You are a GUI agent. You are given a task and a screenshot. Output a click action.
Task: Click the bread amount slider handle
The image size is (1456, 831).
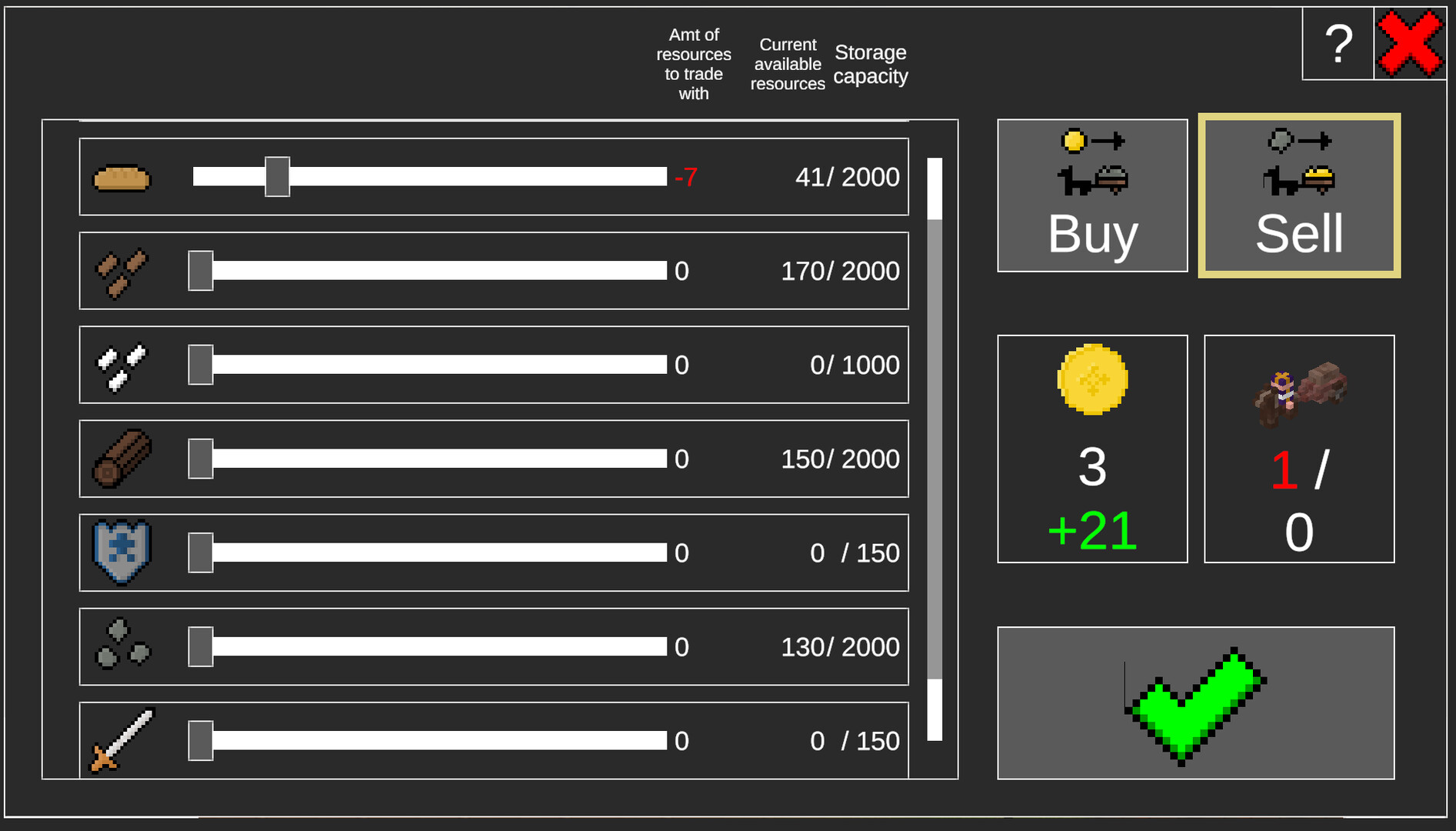click(x=278, y=177)
